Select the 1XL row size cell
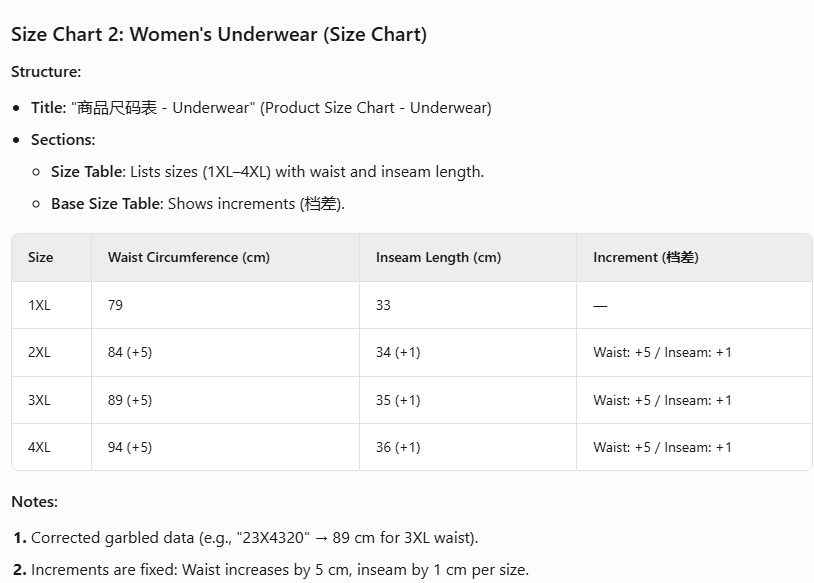The width and height of the screenshot is (814, 583). [x=39, y=306]
